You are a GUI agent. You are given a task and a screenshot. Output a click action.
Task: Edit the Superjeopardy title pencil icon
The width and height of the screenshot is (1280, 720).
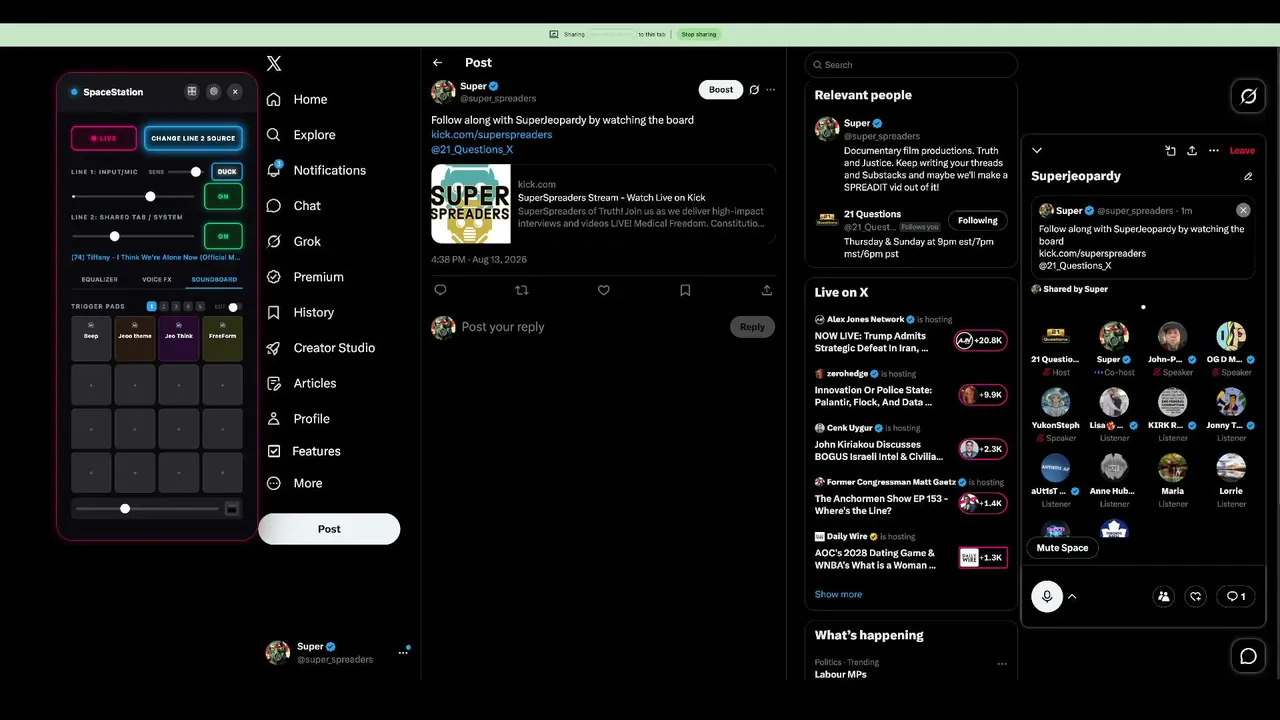[1248, 176]
